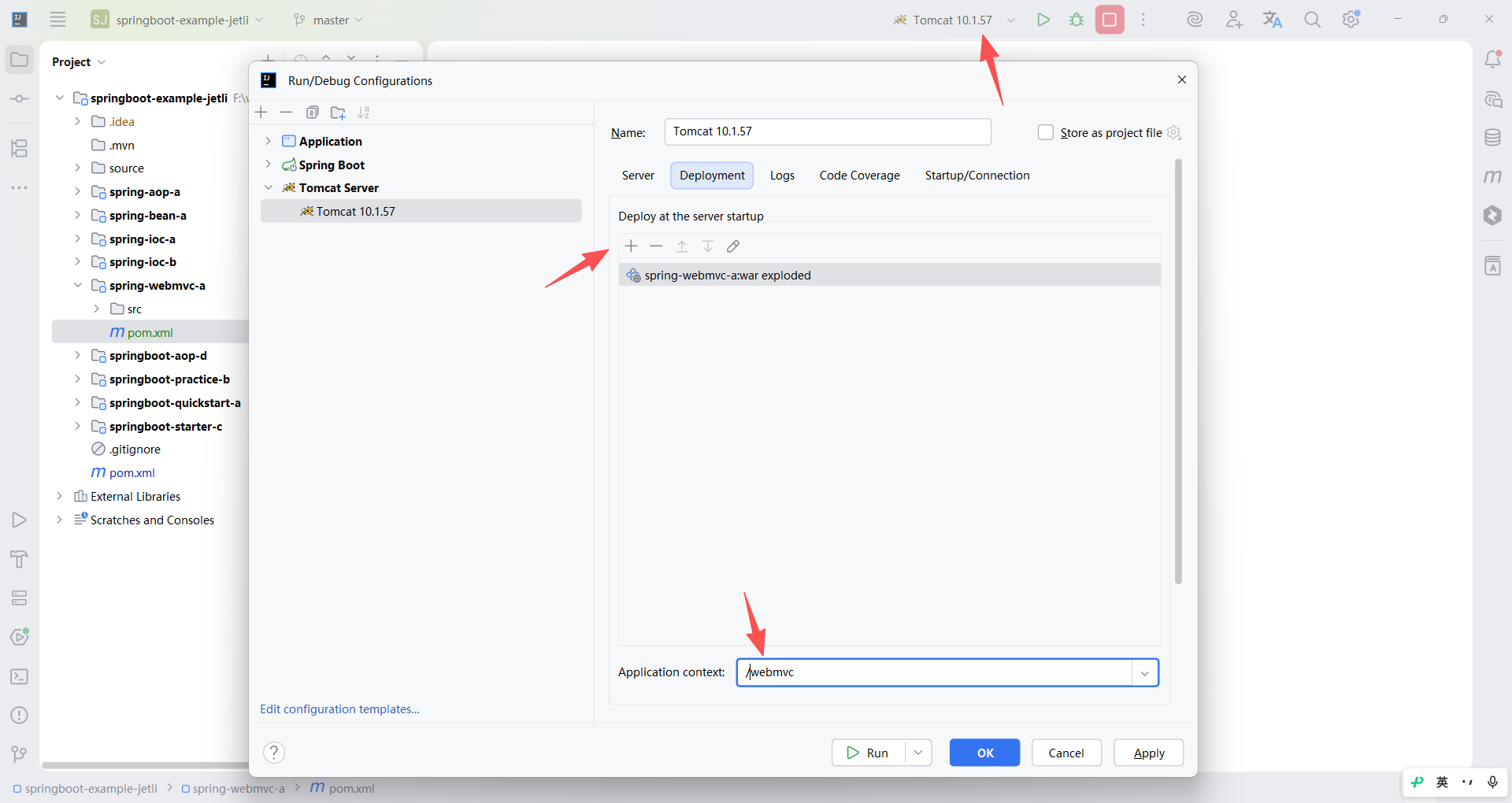Select Tomcat 10.1.57 configuration in tree

[421, 211]
